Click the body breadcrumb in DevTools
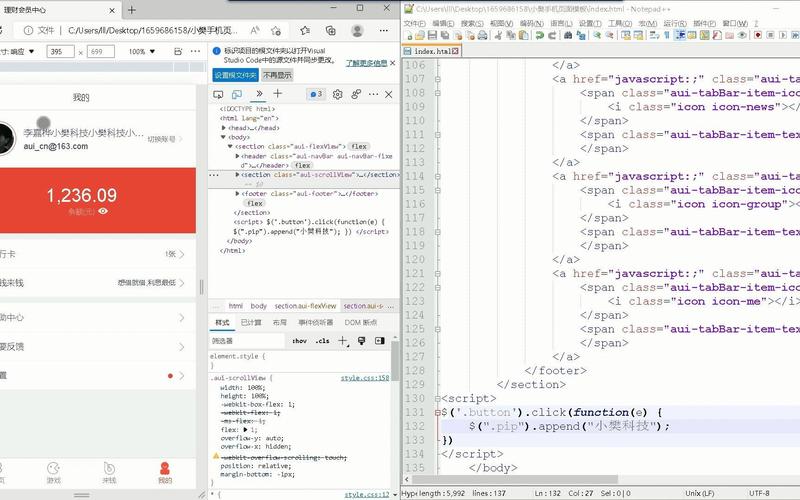 tap(259, 306)
